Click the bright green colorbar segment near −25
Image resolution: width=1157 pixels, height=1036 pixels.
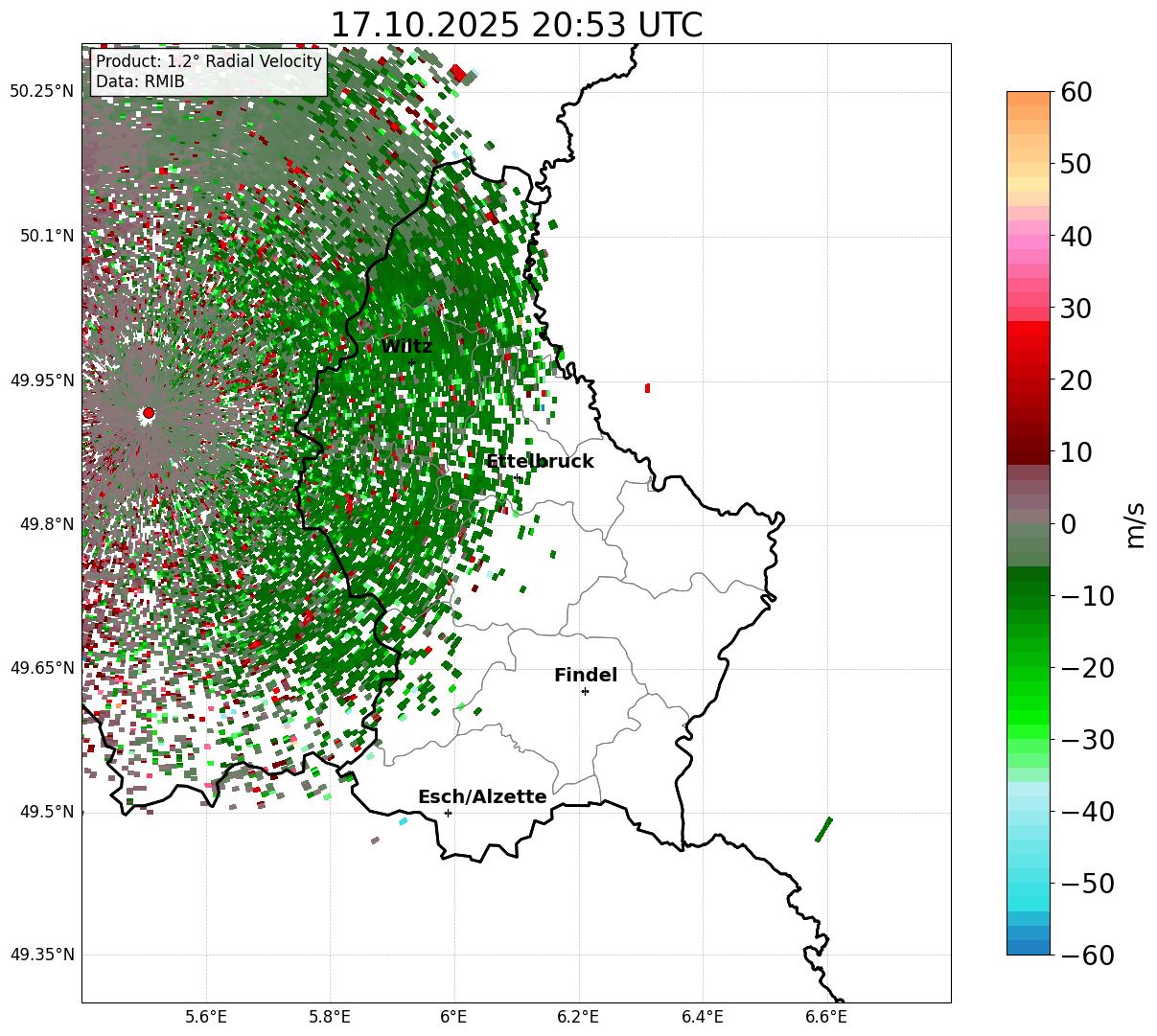(x=1029, y=702)
